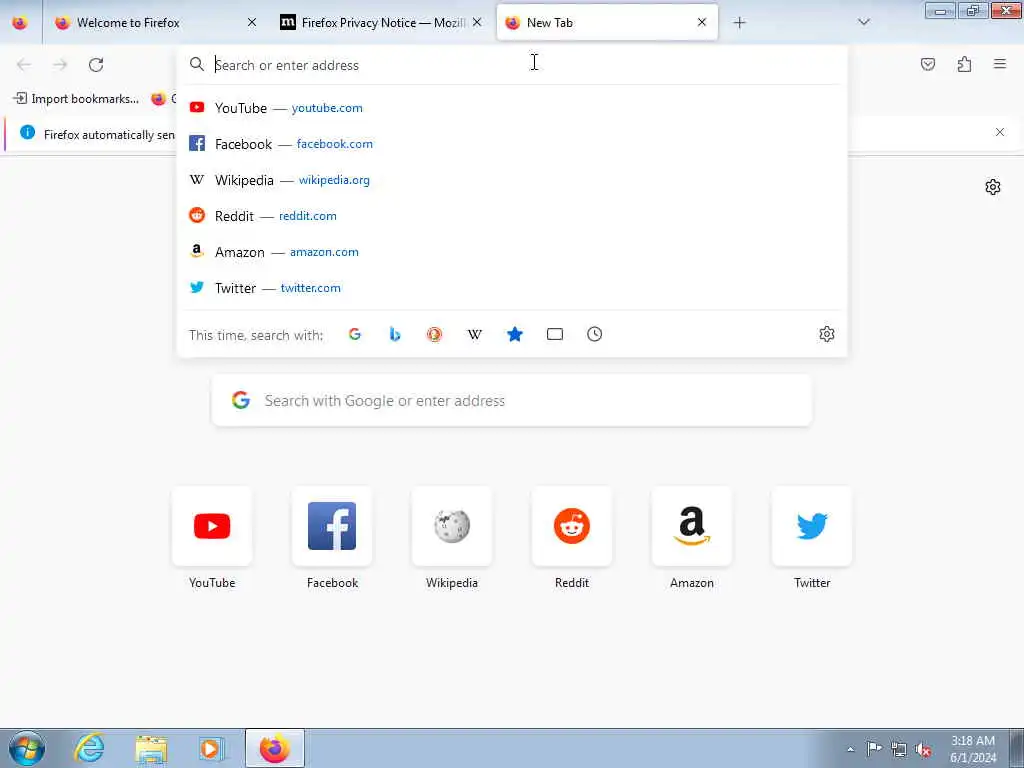Select Facebook suggestion in address dropdown
The width and height of the screenshot is (1024, 768).
511,144
